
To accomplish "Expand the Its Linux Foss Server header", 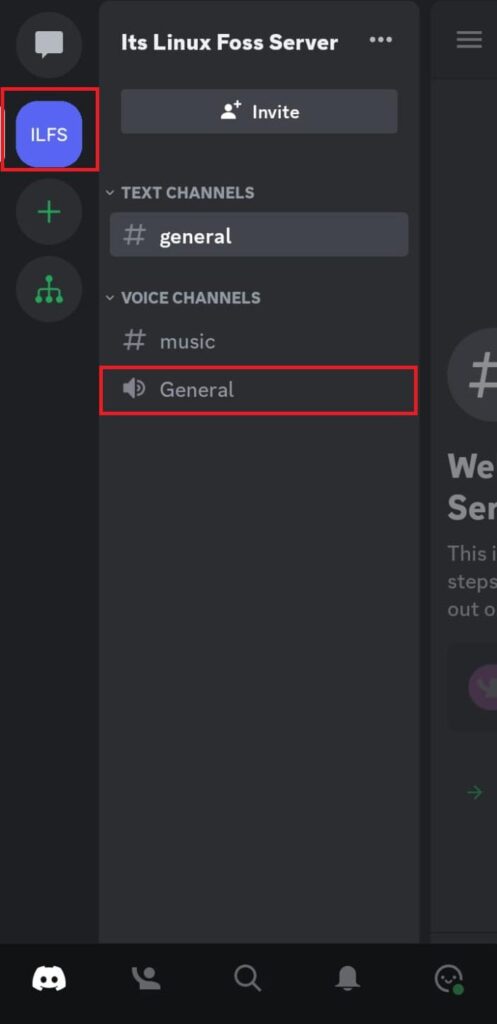I will tap(229, 42).
